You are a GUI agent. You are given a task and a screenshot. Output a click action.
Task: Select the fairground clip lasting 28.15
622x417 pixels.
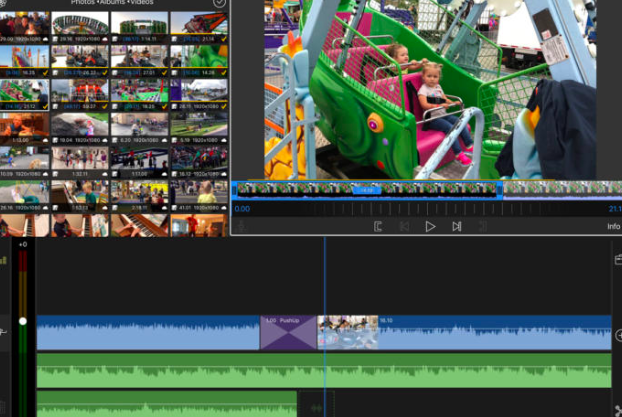199,94
